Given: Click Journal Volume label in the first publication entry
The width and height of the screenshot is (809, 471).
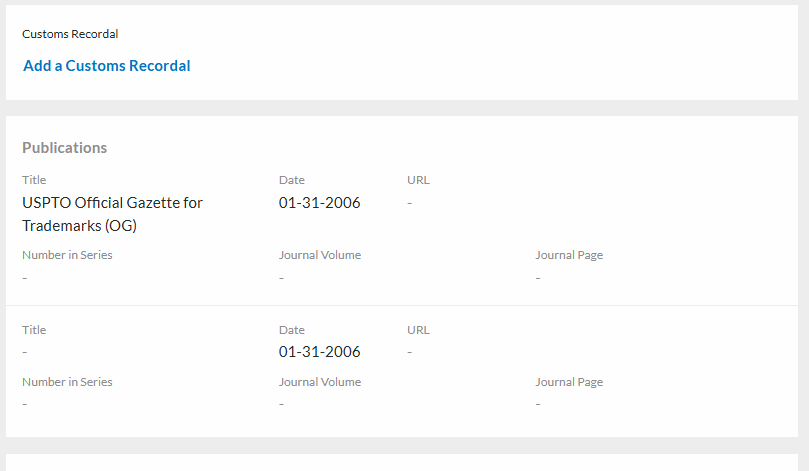Looking at the screenshot, I should click(x=320, y=255).
